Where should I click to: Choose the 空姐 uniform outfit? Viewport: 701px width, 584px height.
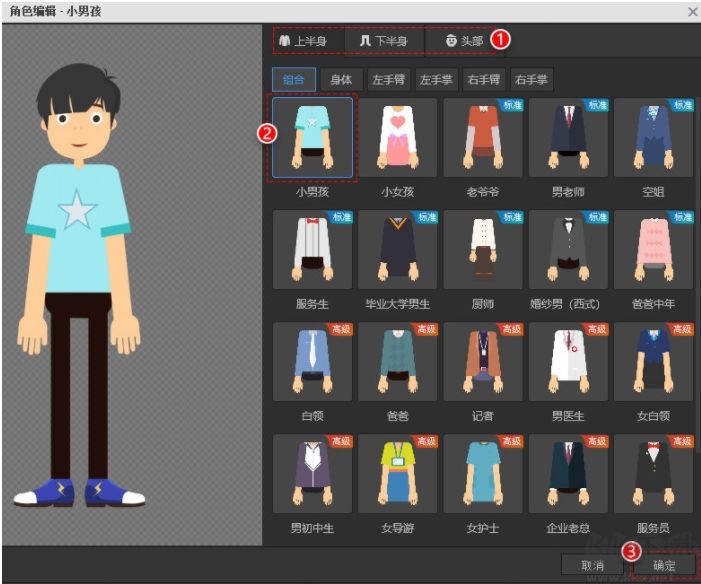[652, 137]
